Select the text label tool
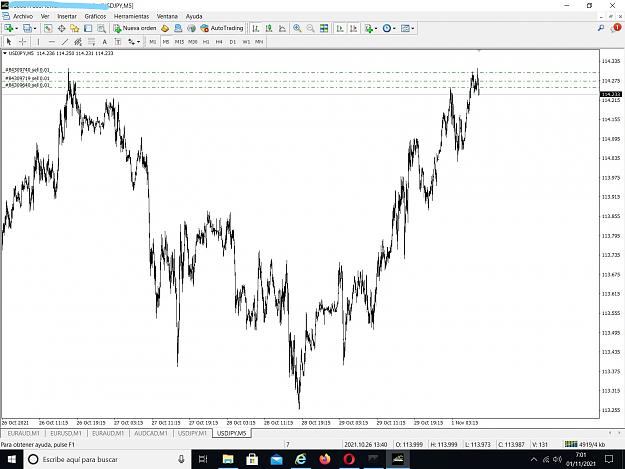This screenshot has width=625, height=469. pyautogui.click(x=118, y=41)
